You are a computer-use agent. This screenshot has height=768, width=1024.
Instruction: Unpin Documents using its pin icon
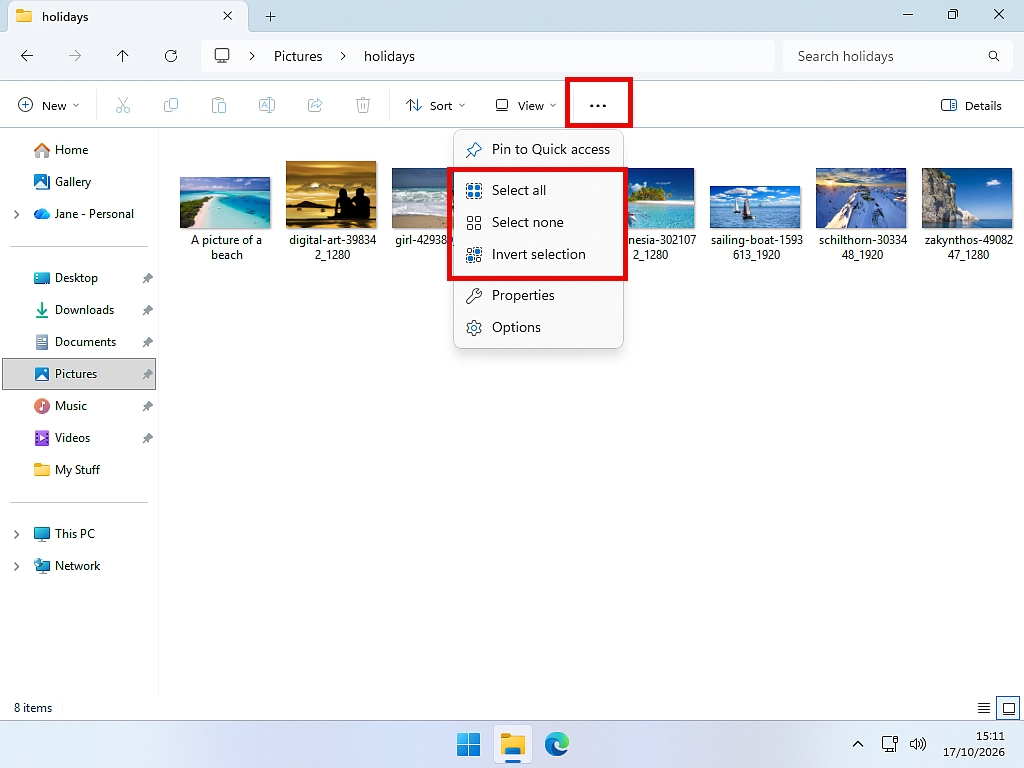pyautogui.click(x=148, y=342)
